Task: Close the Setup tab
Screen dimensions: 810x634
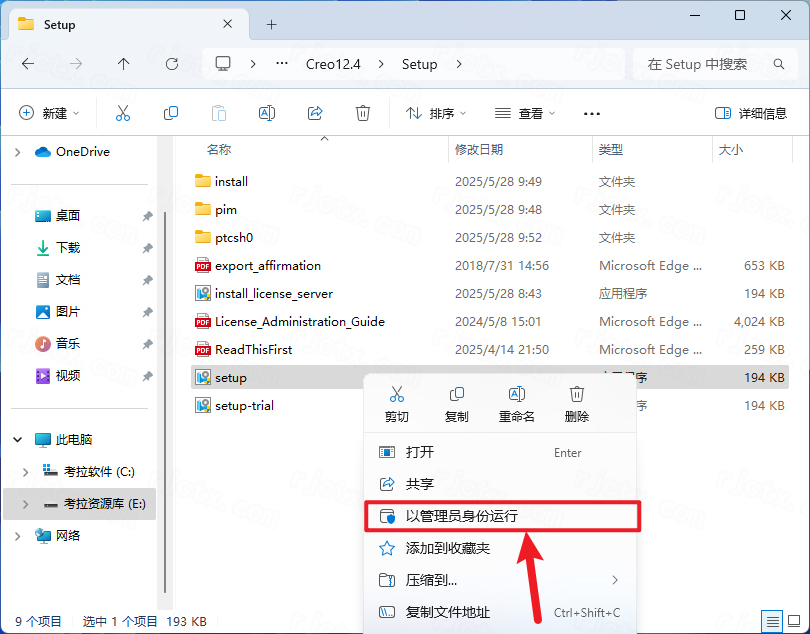Action: coord(227,24)
